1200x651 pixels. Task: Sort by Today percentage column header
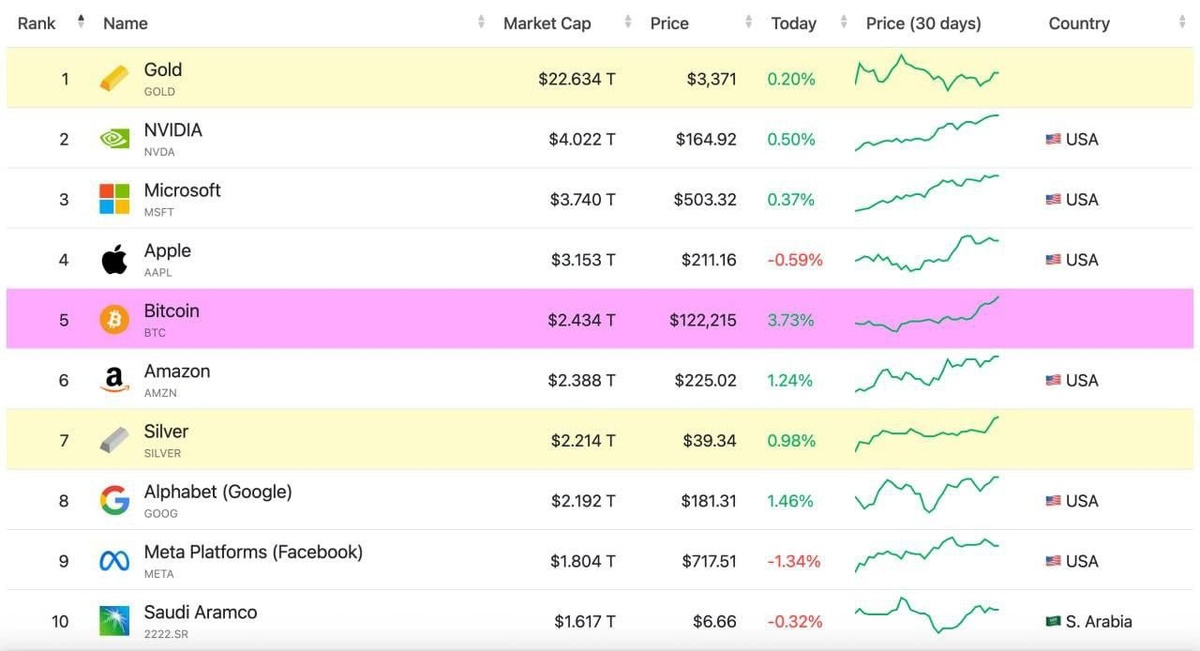coord(793,23)
